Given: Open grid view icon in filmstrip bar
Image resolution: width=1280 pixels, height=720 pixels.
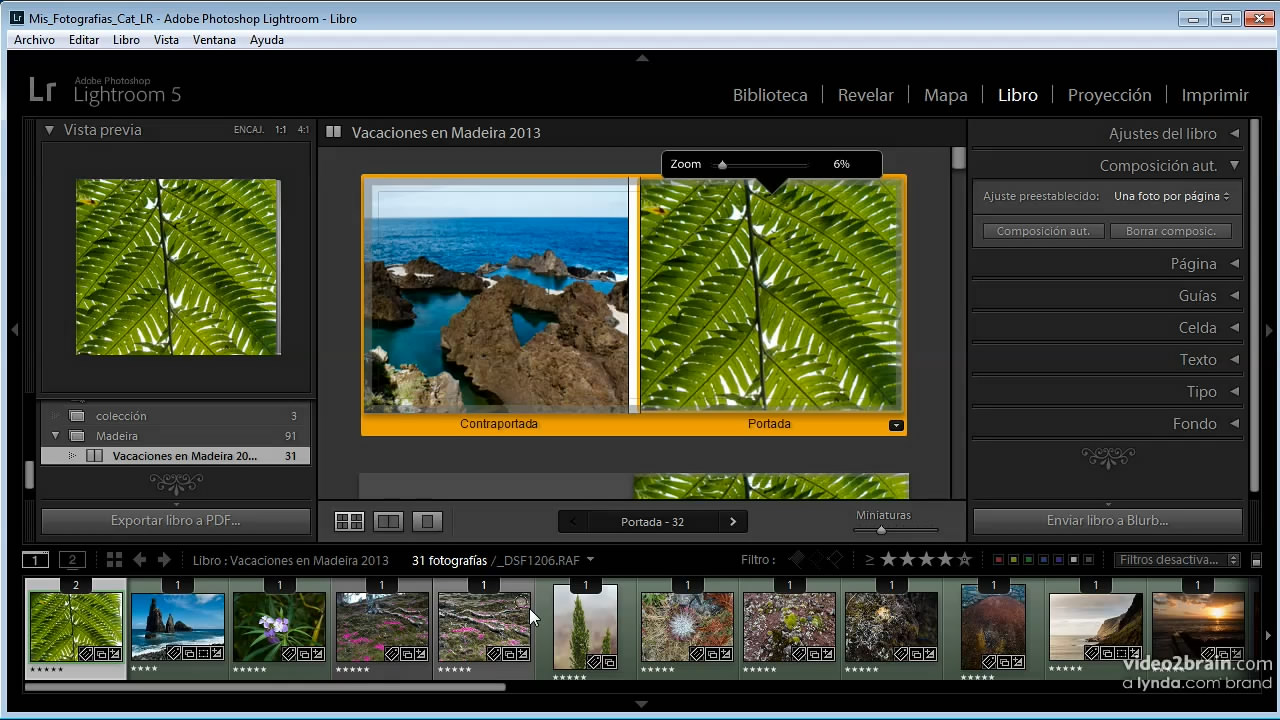Looking at the screenshot, I should (114, 560).
